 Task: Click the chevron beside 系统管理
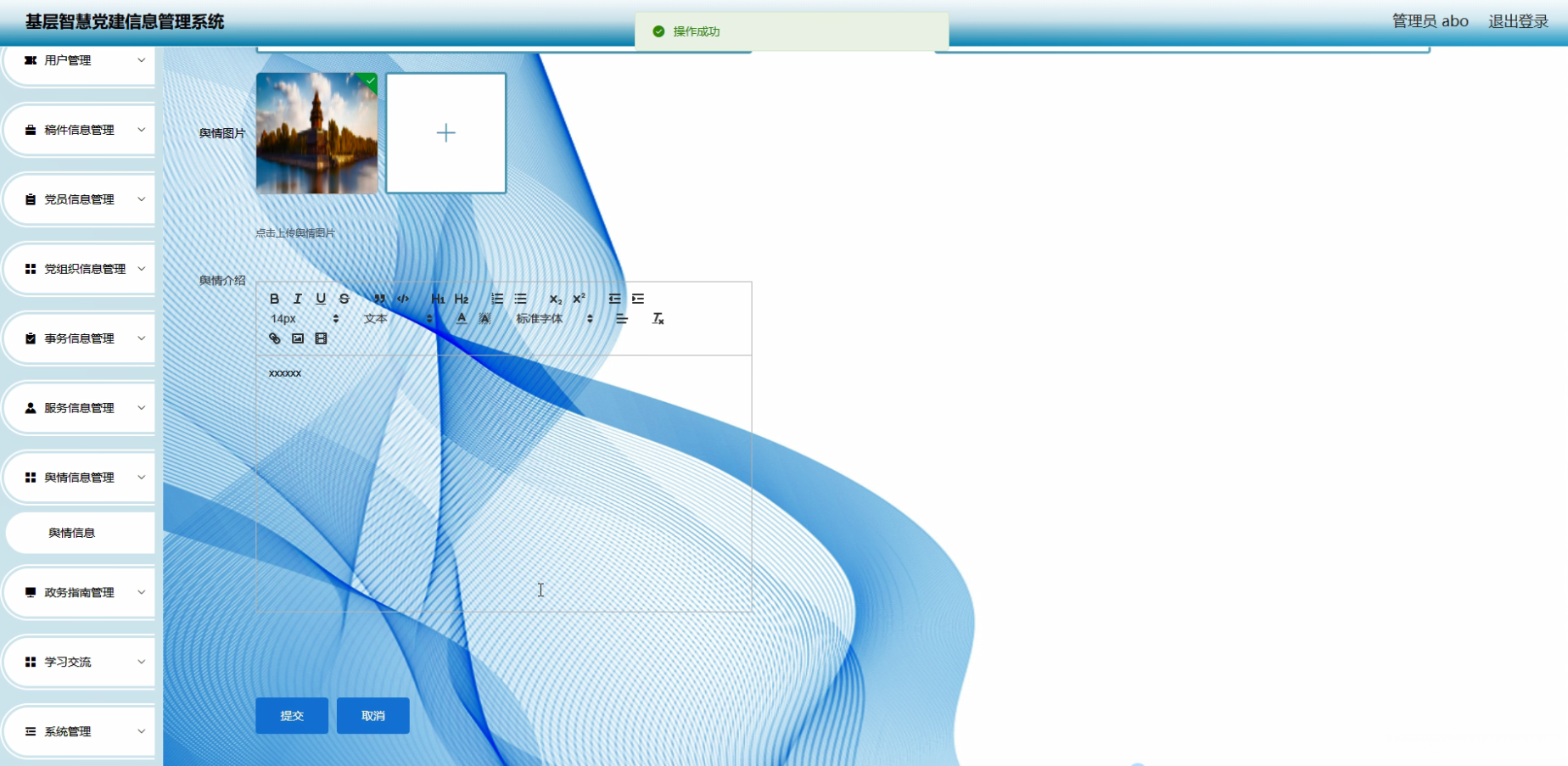click(x=142, y=731)
